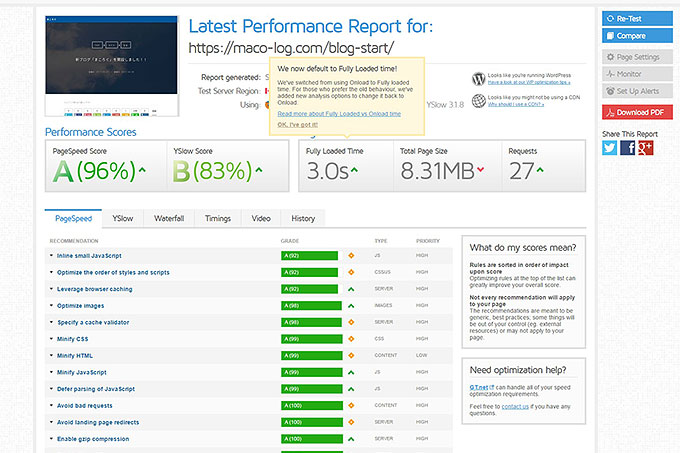Screen dimensions: 680x453
Task: Share report on Twitter
Action: [610, 147]
